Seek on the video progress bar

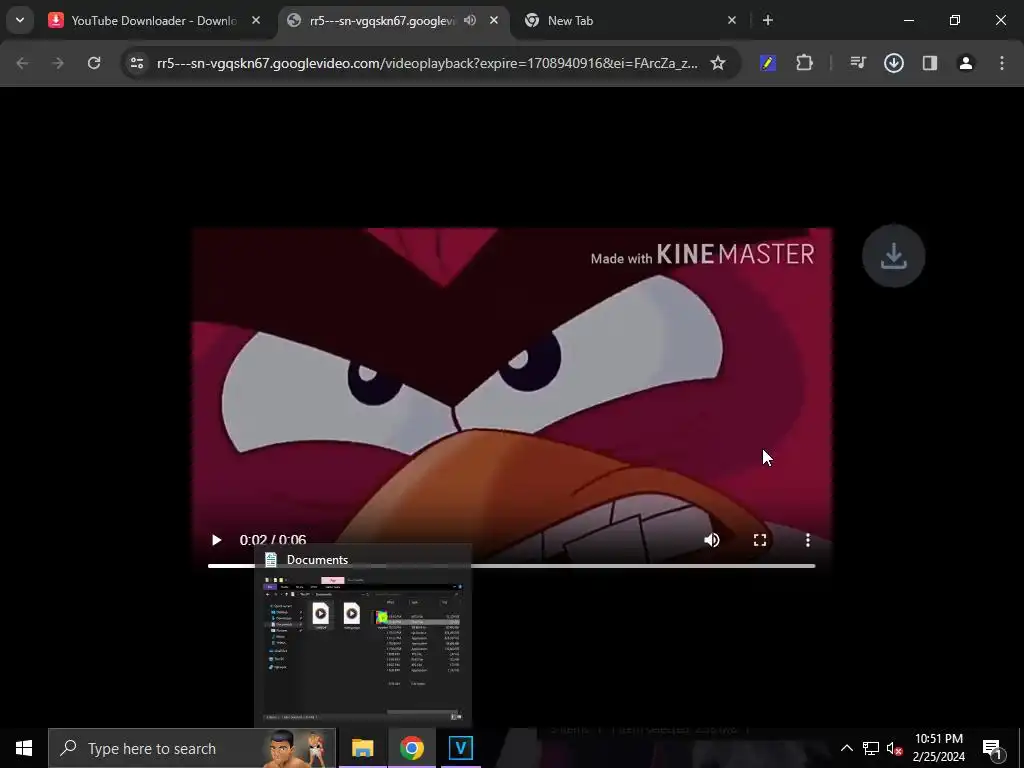tap(511, 566)
